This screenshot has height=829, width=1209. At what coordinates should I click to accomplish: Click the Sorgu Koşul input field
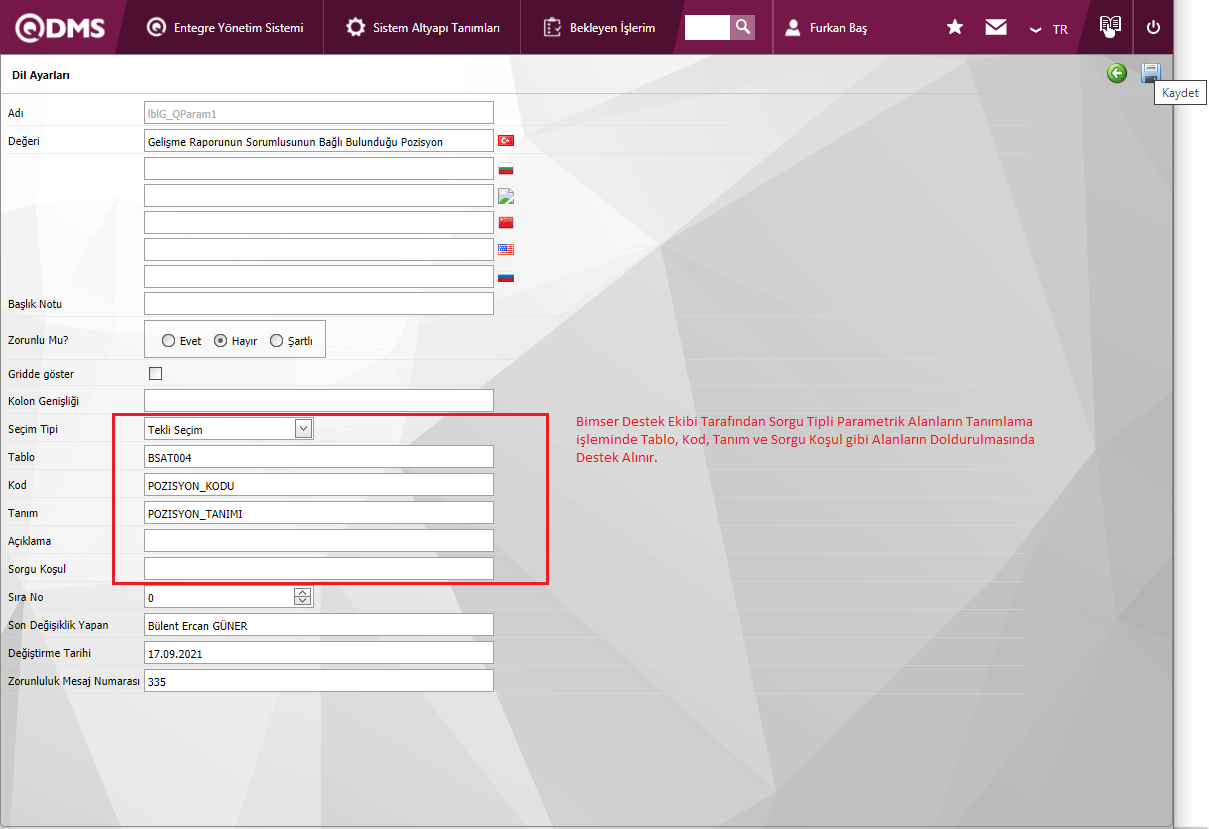pyautogui.click(x=319, y=569)
